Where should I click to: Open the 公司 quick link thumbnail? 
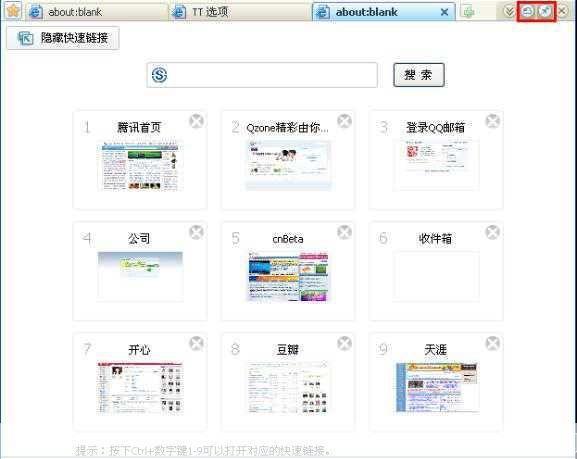click(140, 276)
